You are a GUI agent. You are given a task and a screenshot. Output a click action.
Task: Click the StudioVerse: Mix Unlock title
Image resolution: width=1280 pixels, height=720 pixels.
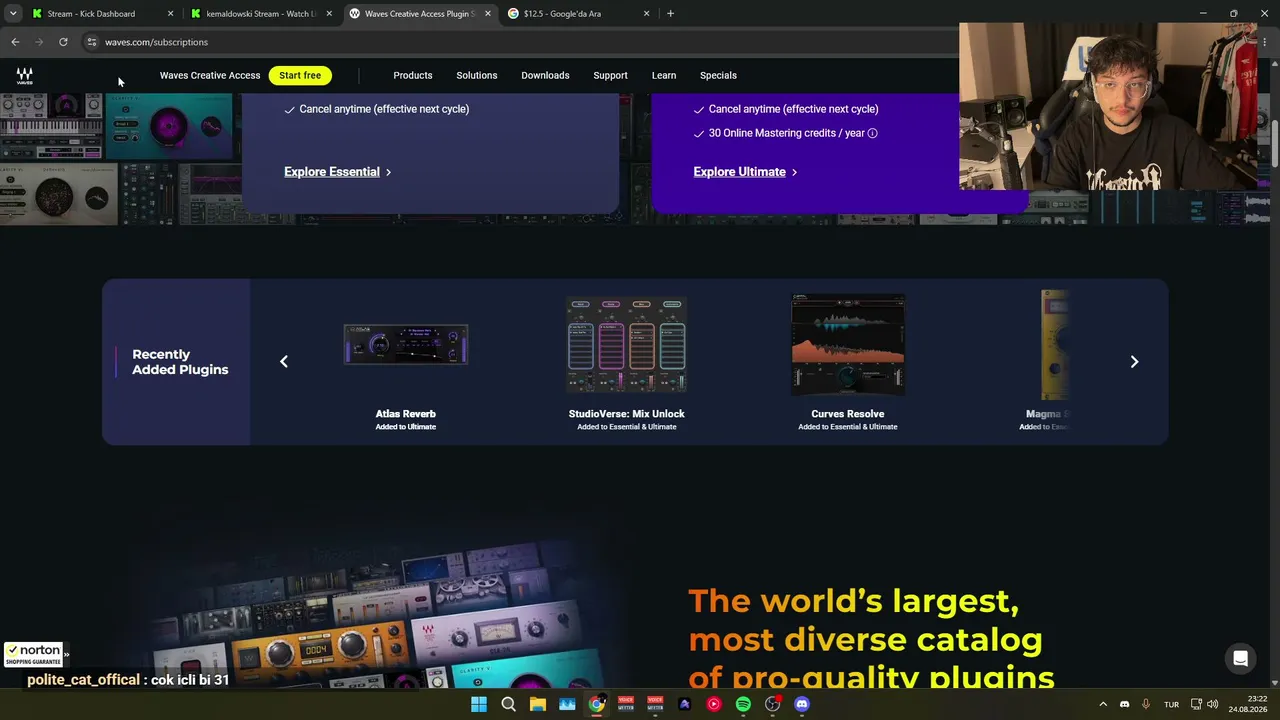[627, 414]
